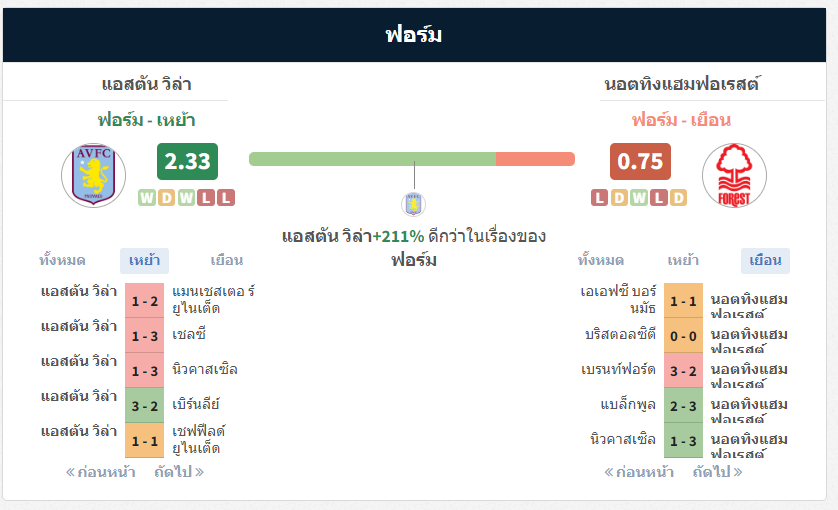Image resolution: width=838 pixels, height=510 pixels.
Task: Click Nottingham Forest's 0.75 form rating box
Action: (x=640, y=161)
